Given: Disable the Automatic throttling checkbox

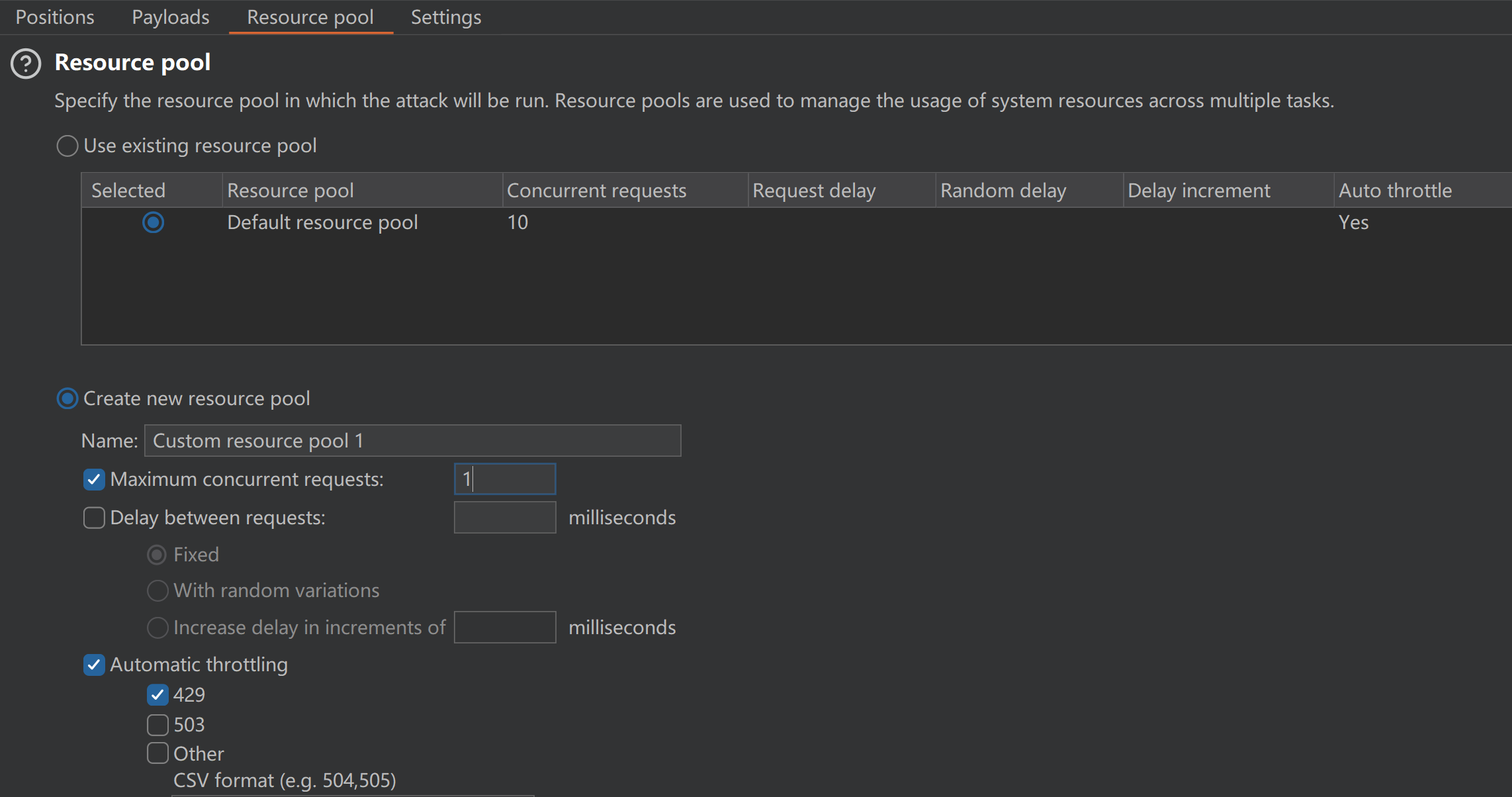Looking at the screenshot, I should [x=94, y=665].
